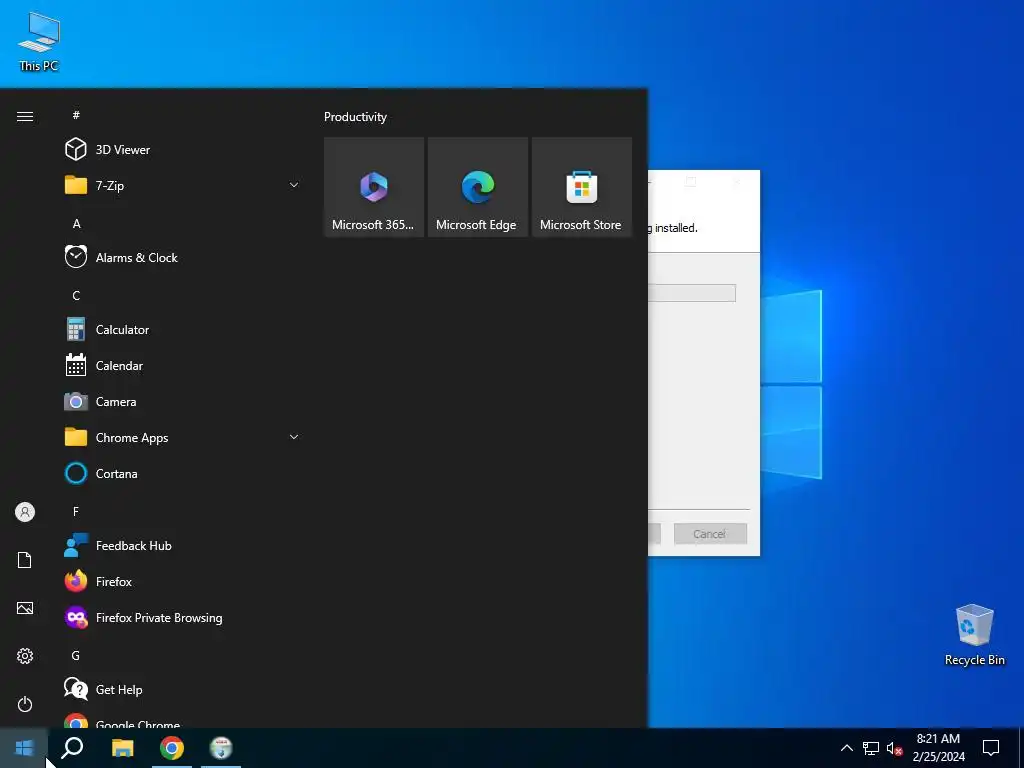Open 3D Viewer from the app list
Image resolution: width=1024 pixels, height=768 pixels.
click(183, 150)
